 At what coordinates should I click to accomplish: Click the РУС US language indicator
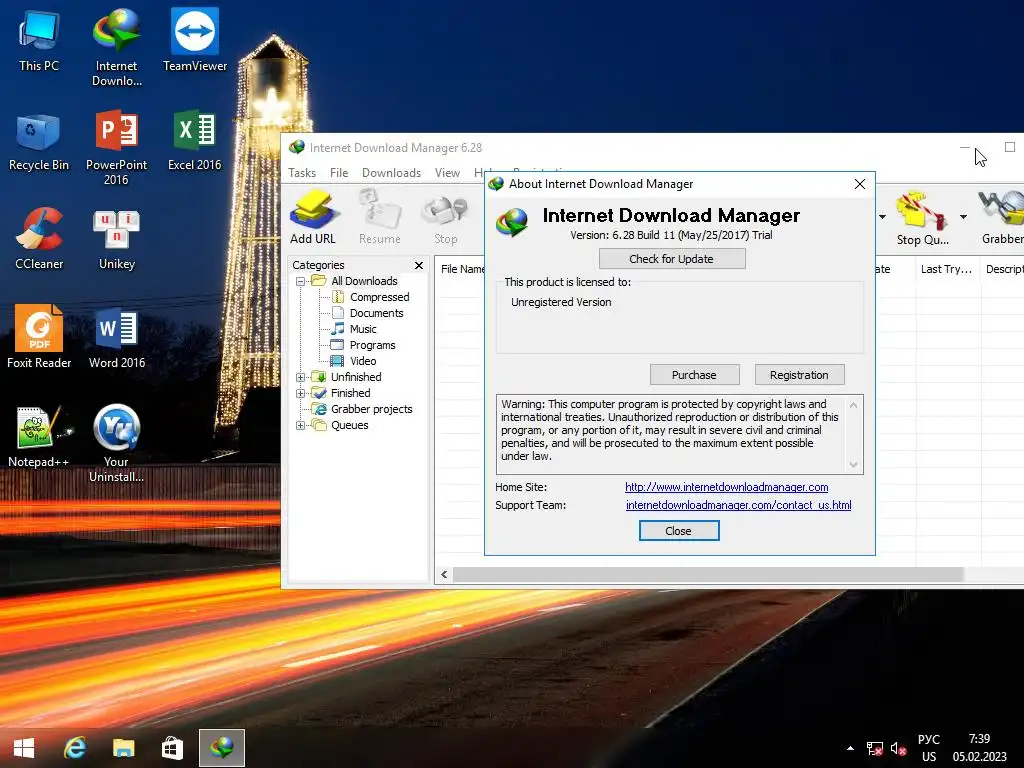tap(929, 748)
